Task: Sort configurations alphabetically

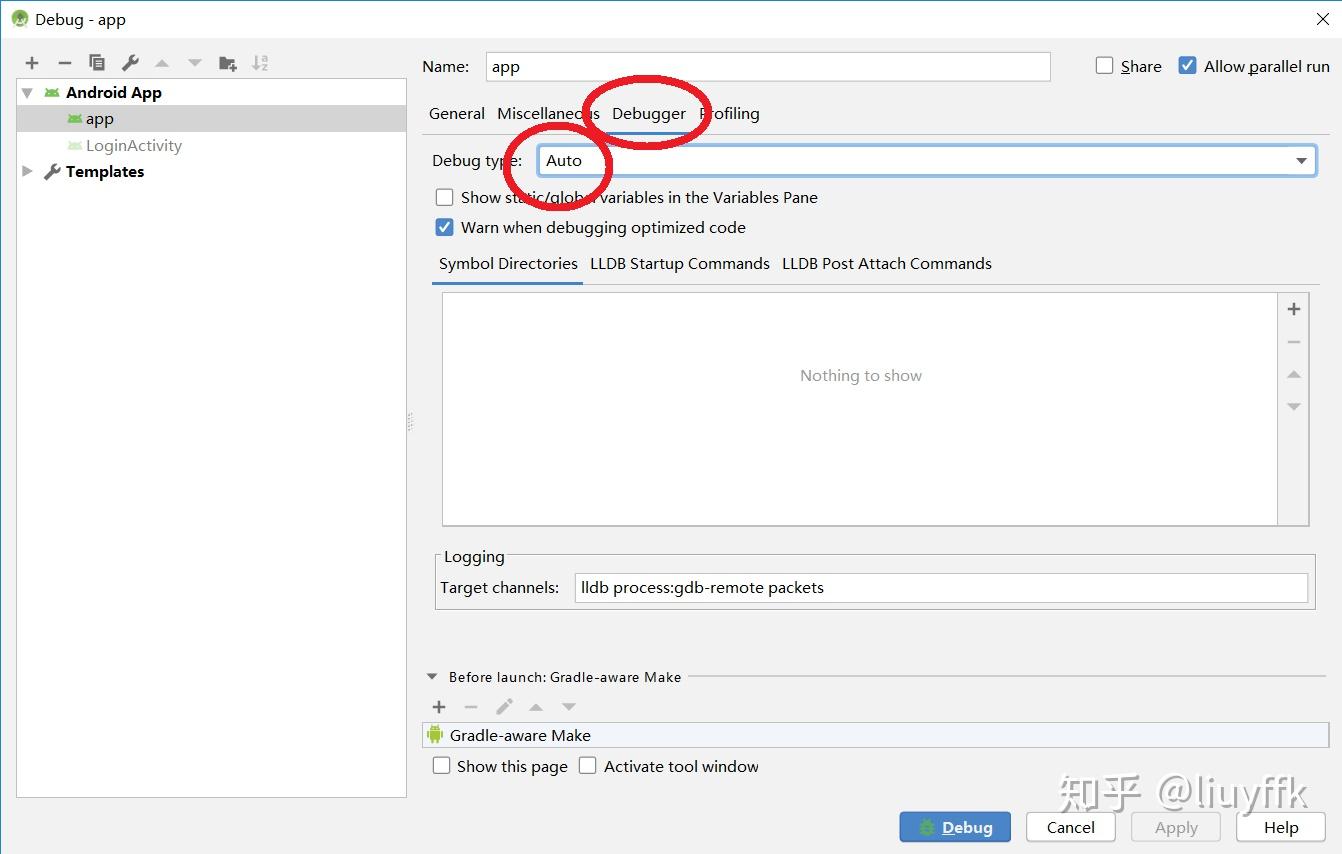Action: coord(260,62)
